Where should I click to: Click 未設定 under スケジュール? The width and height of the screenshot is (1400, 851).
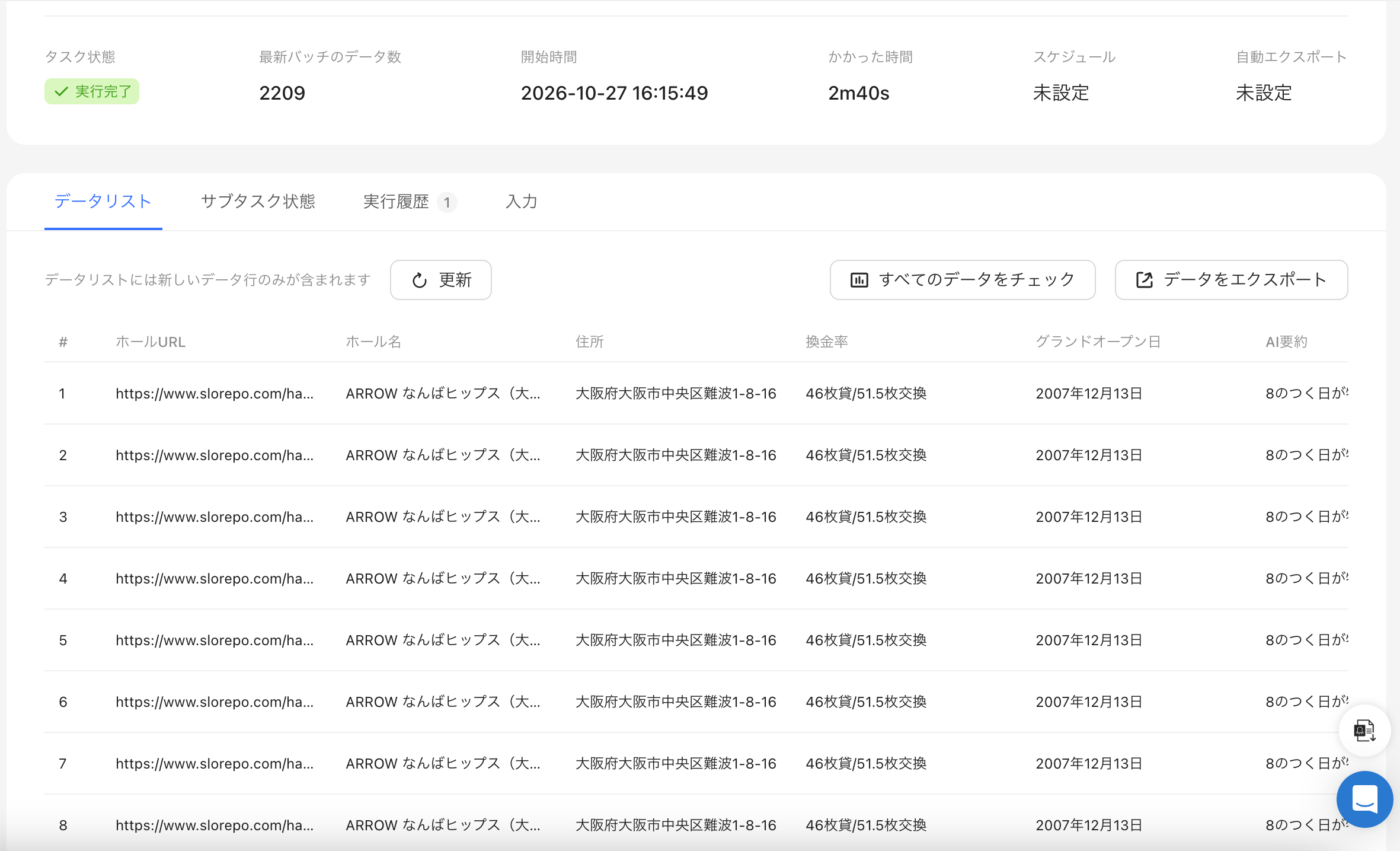click(x=1061, y=93)
